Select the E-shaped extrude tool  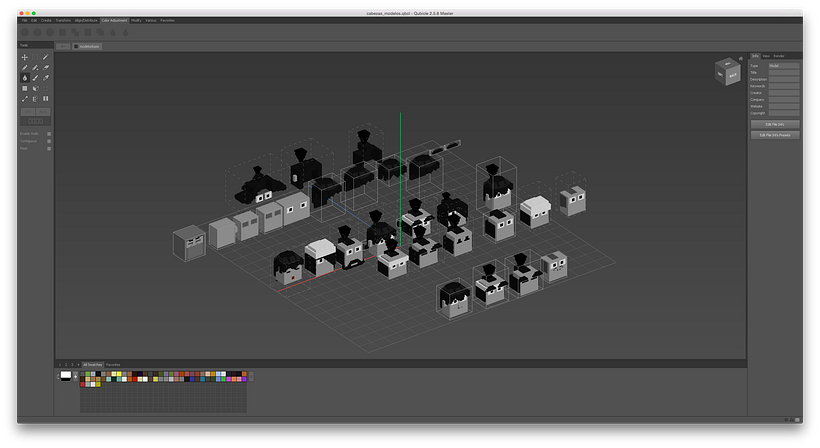tap(35, 99)
